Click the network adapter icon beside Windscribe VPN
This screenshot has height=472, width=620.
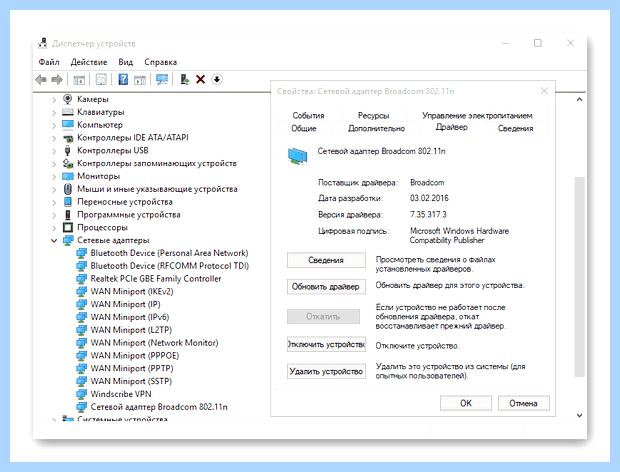click(x=81, y=394)
